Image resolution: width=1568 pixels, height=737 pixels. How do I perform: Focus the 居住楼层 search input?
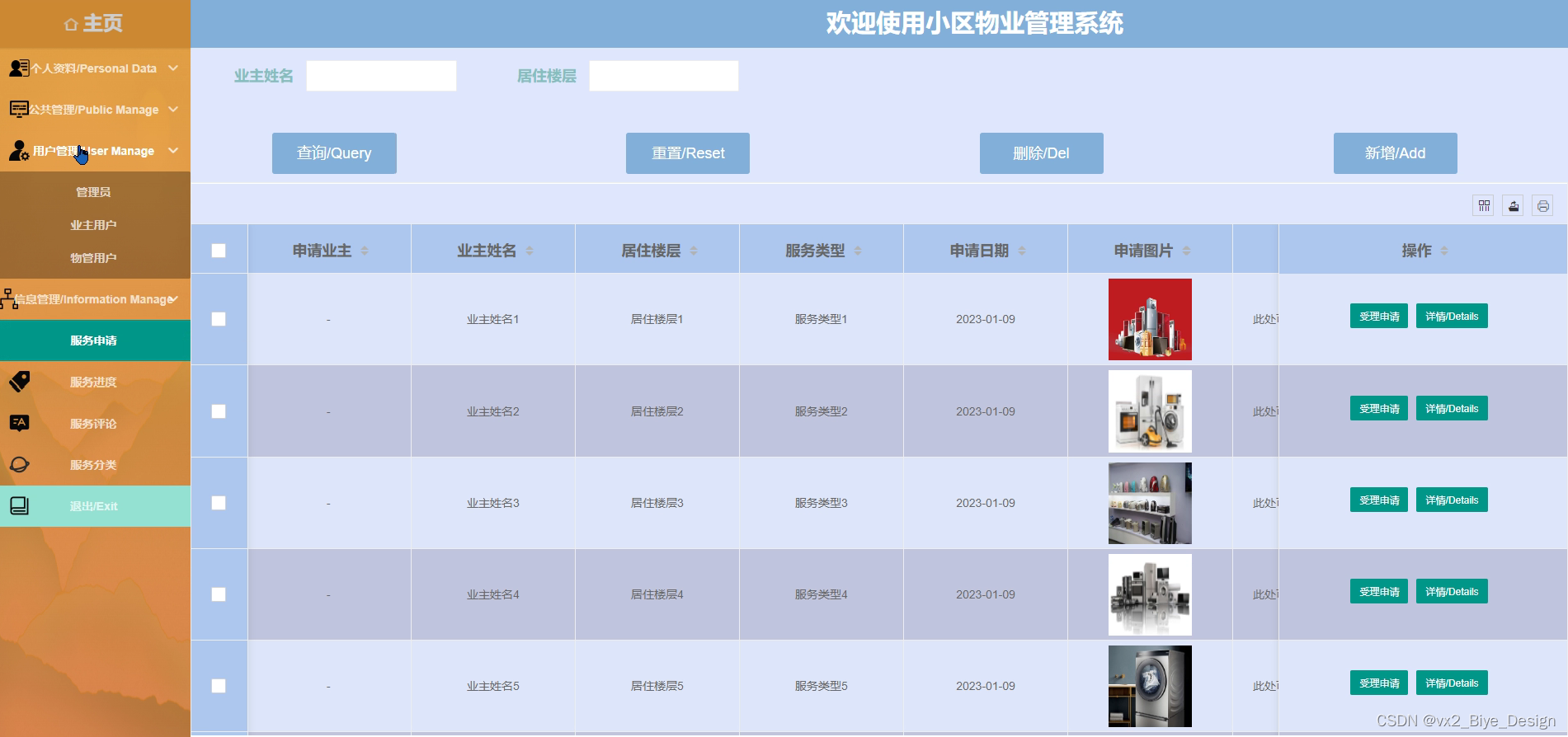(664, 76)
